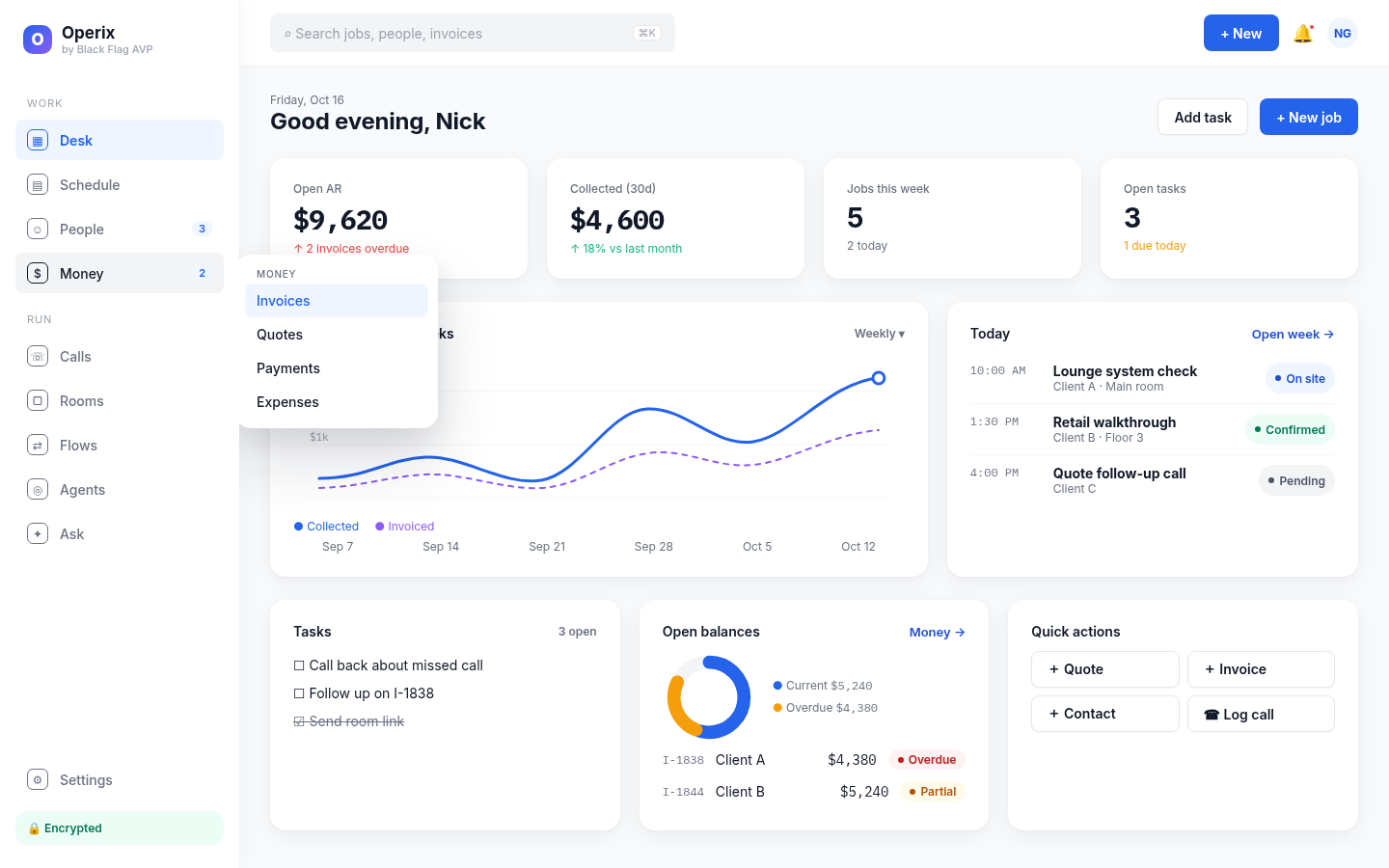Open invoice I-1838 Client A row
The width and height of the screenshot is (1389, 868).
[814, 760]
